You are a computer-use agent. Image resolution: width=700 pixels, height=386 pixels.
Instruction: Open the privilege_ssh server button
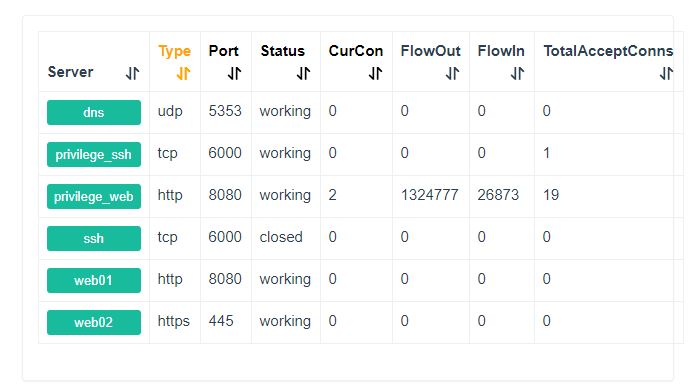(94, 154)
